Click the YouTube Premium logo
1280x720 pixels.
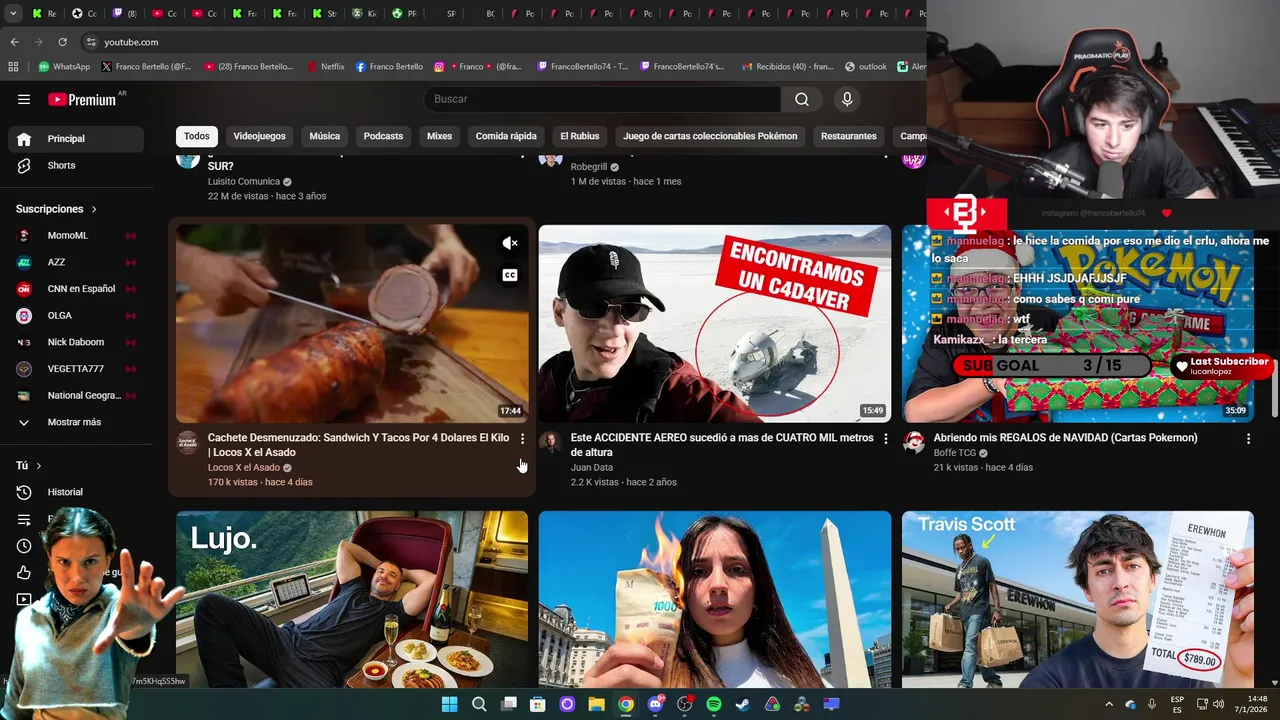[82, 99]
